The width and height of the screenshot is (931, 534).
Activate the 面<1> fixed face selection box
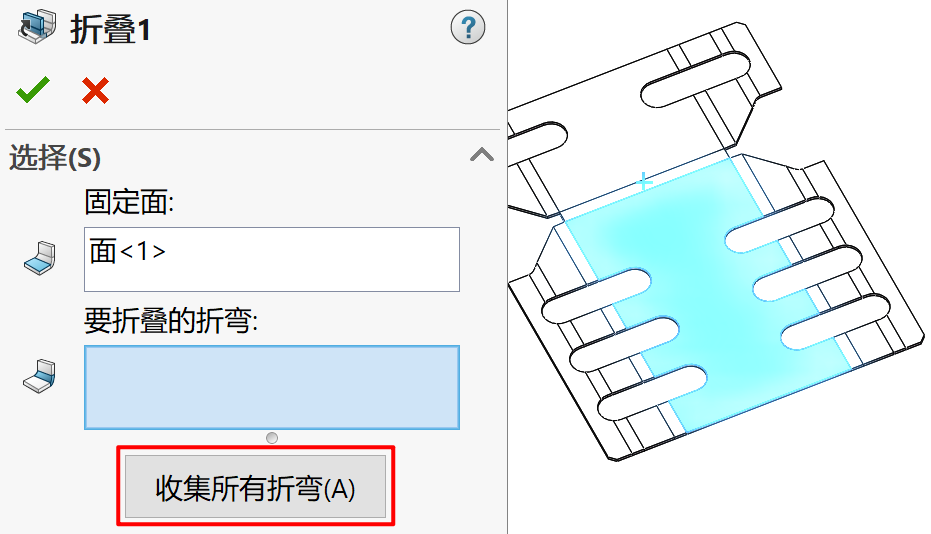click(x=272, y=260)
